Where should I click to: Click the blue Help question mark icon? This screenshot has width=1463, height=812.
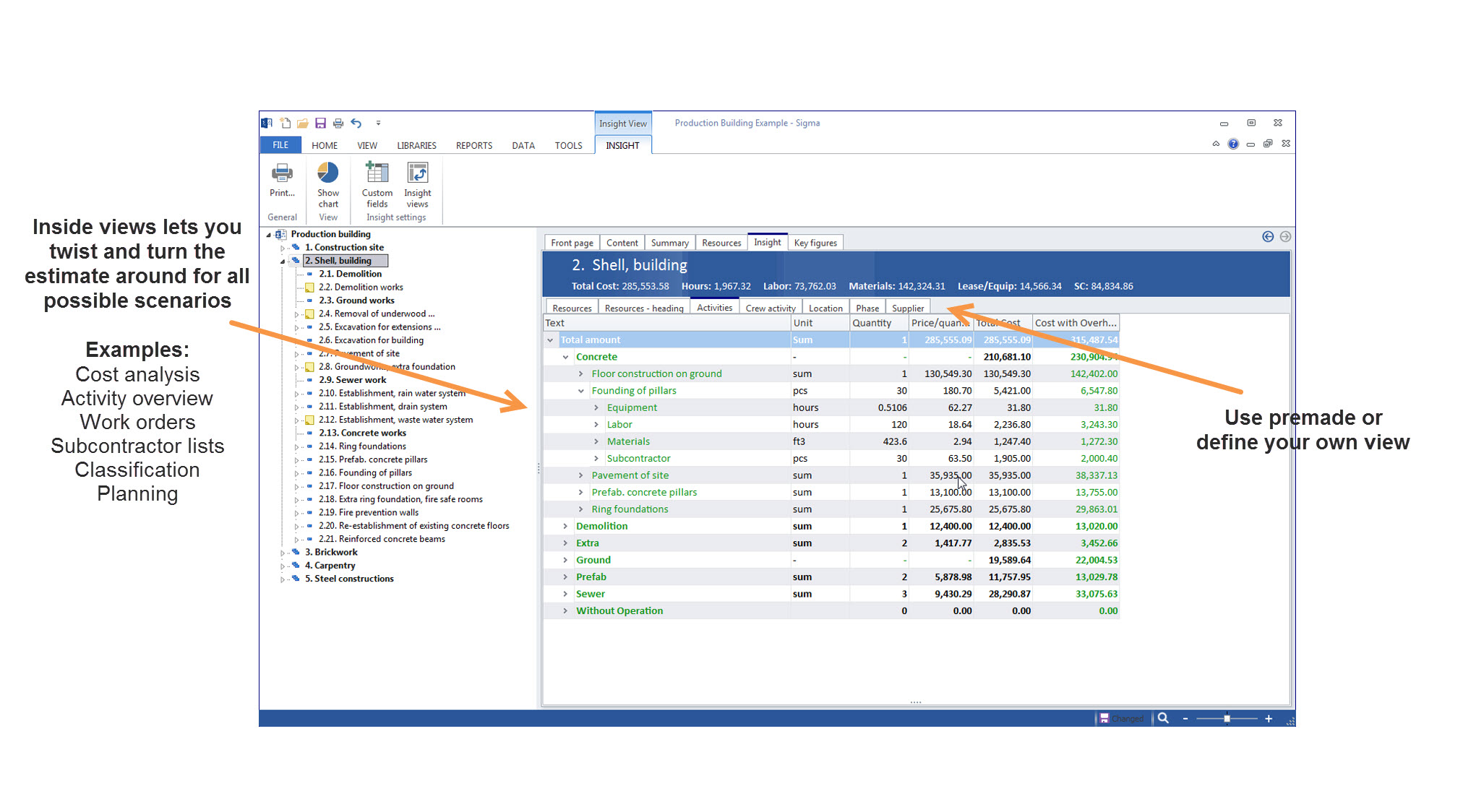click(x=1233, y=144)
